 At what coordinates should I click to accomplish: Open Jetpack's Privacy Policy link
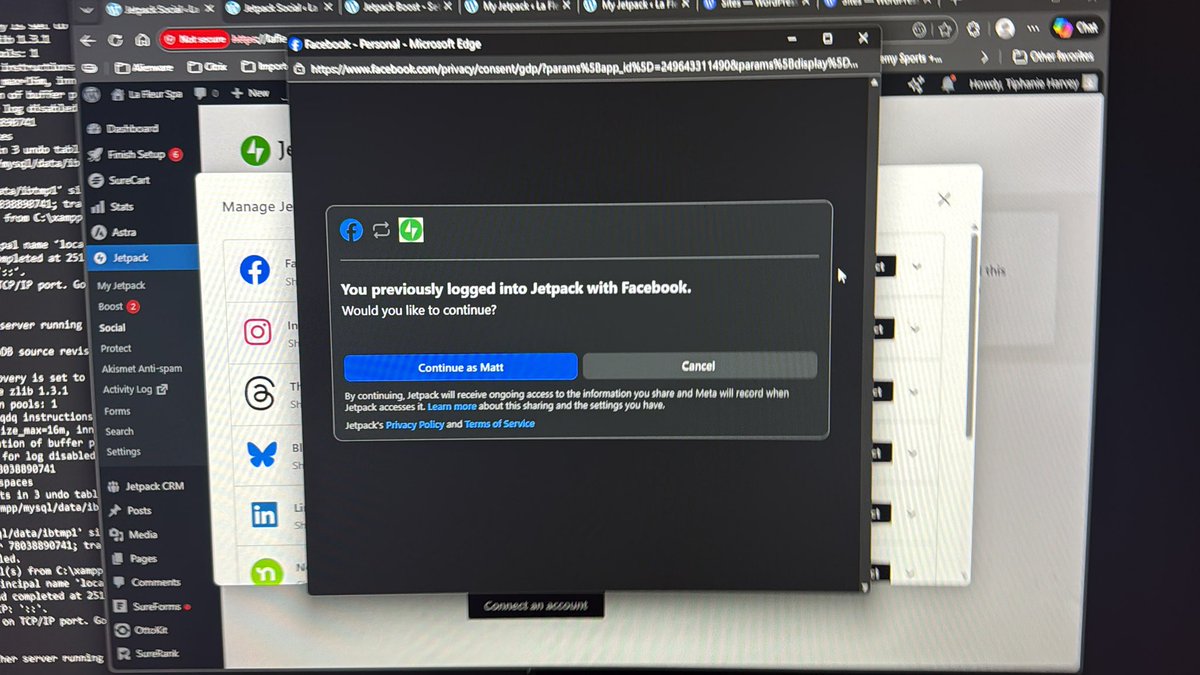[x=415, y=424]
